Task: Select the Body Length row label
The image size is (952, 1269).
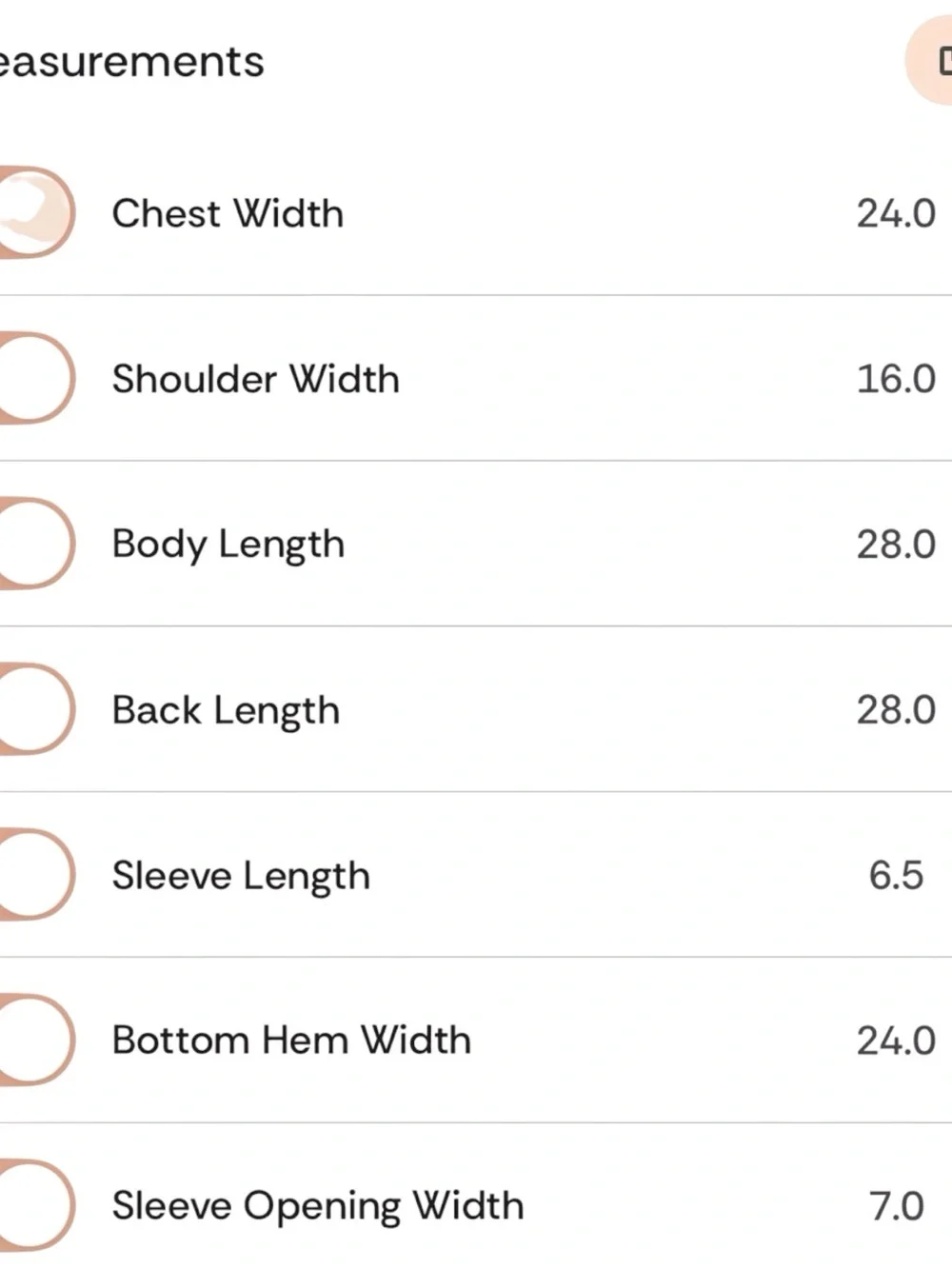Action: click(228, 545)
